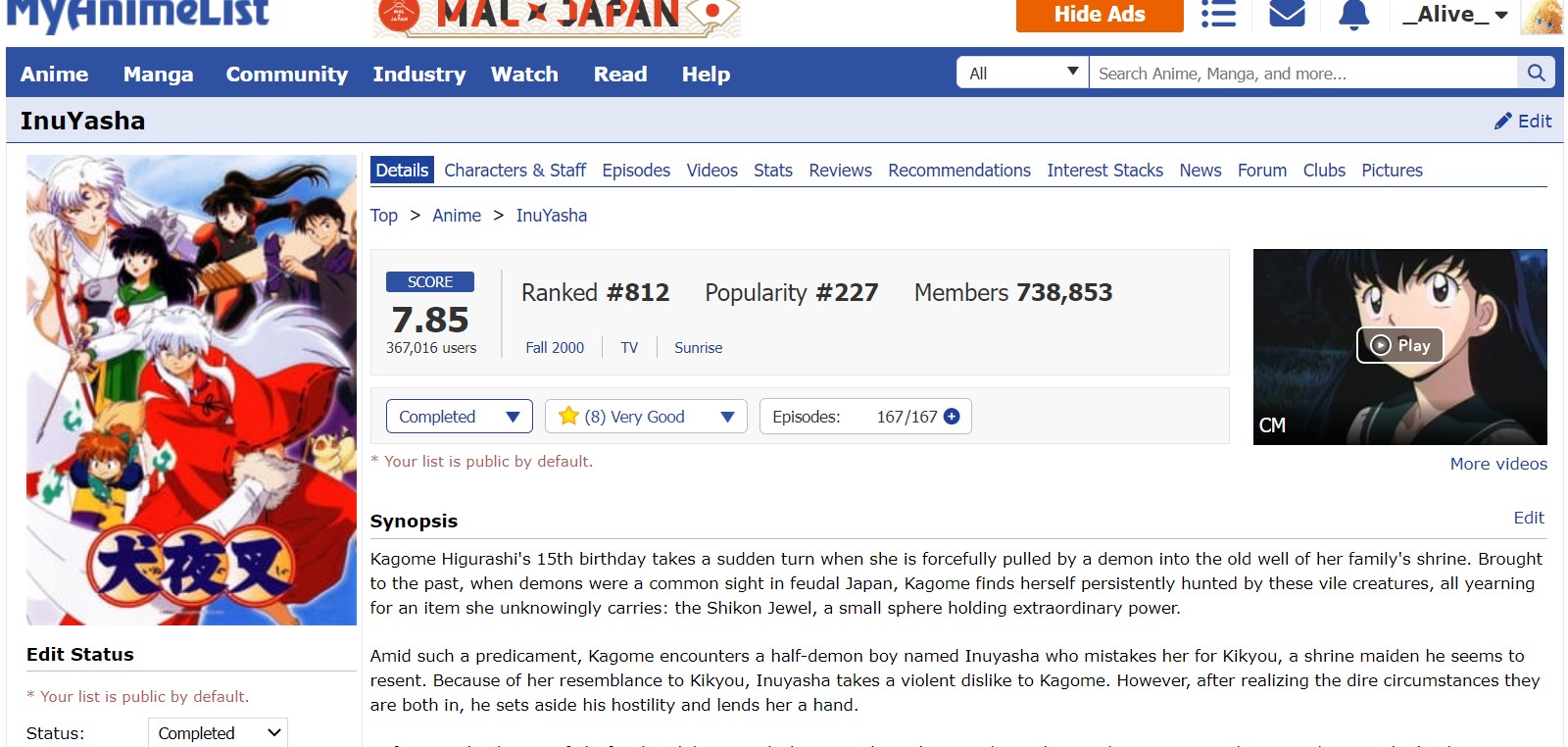Open the notifications bell icon
Image resolution: width=1568 pixels, height=747 pixels.
coord(1353,14)
